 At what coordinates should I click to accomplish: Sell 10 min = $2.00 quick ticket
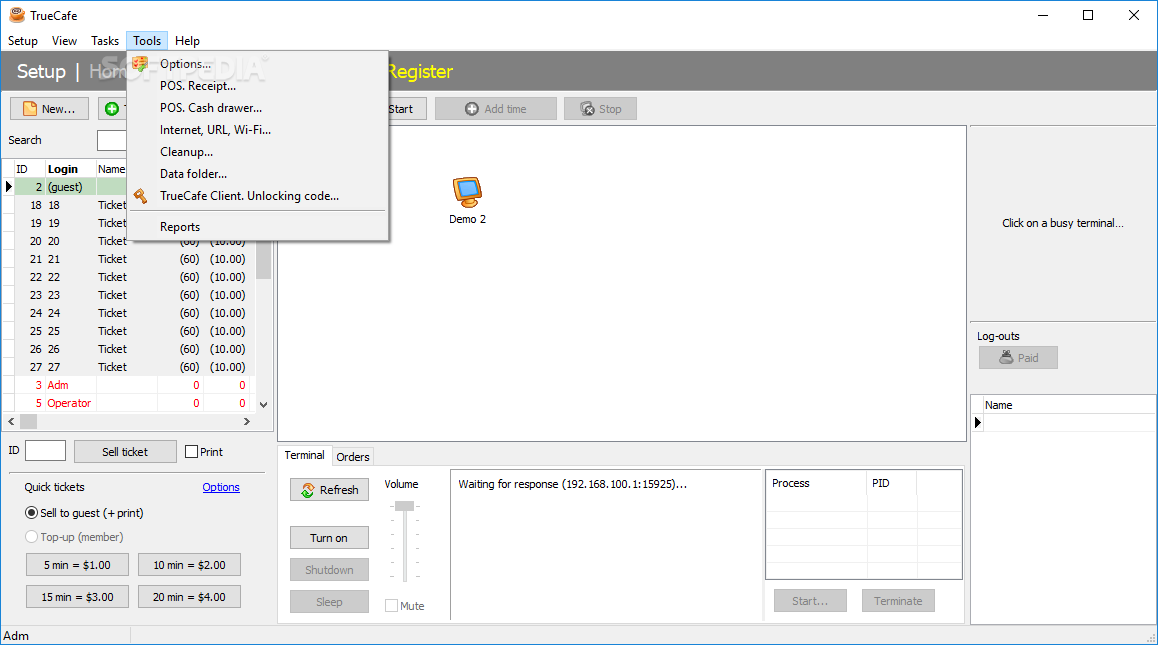pyautogui.click(x=189, y=564)
